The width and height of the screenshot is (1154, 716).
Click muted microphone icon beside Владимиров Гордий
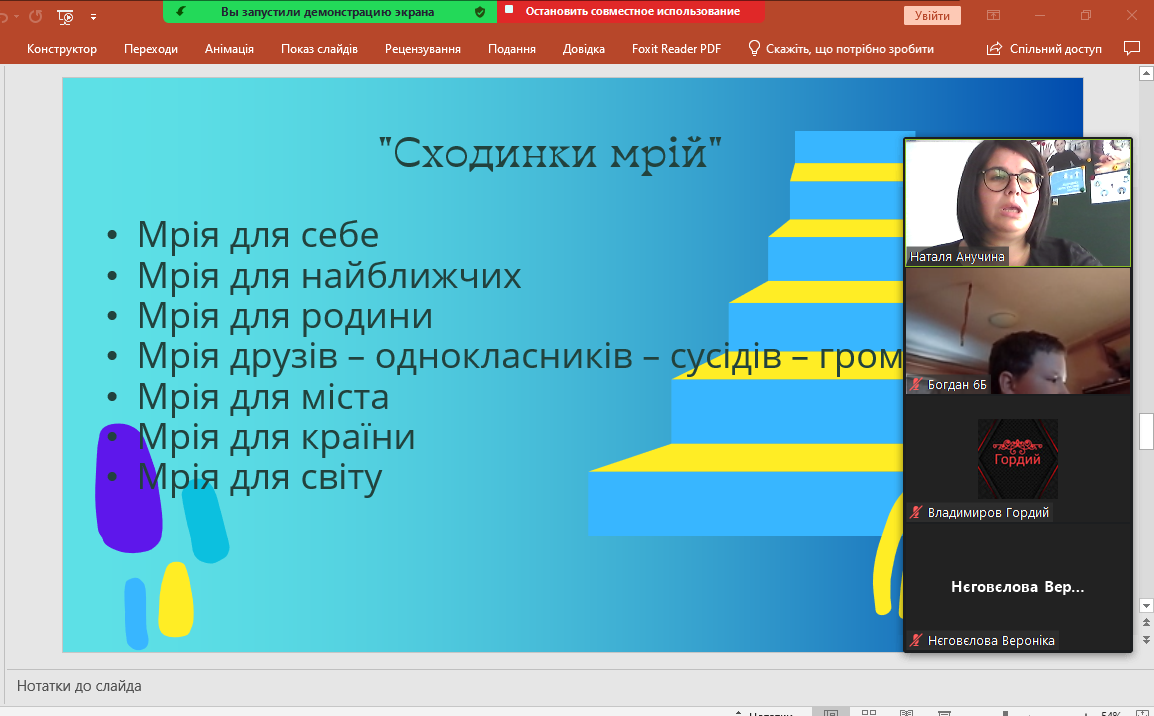click(915, 513)
